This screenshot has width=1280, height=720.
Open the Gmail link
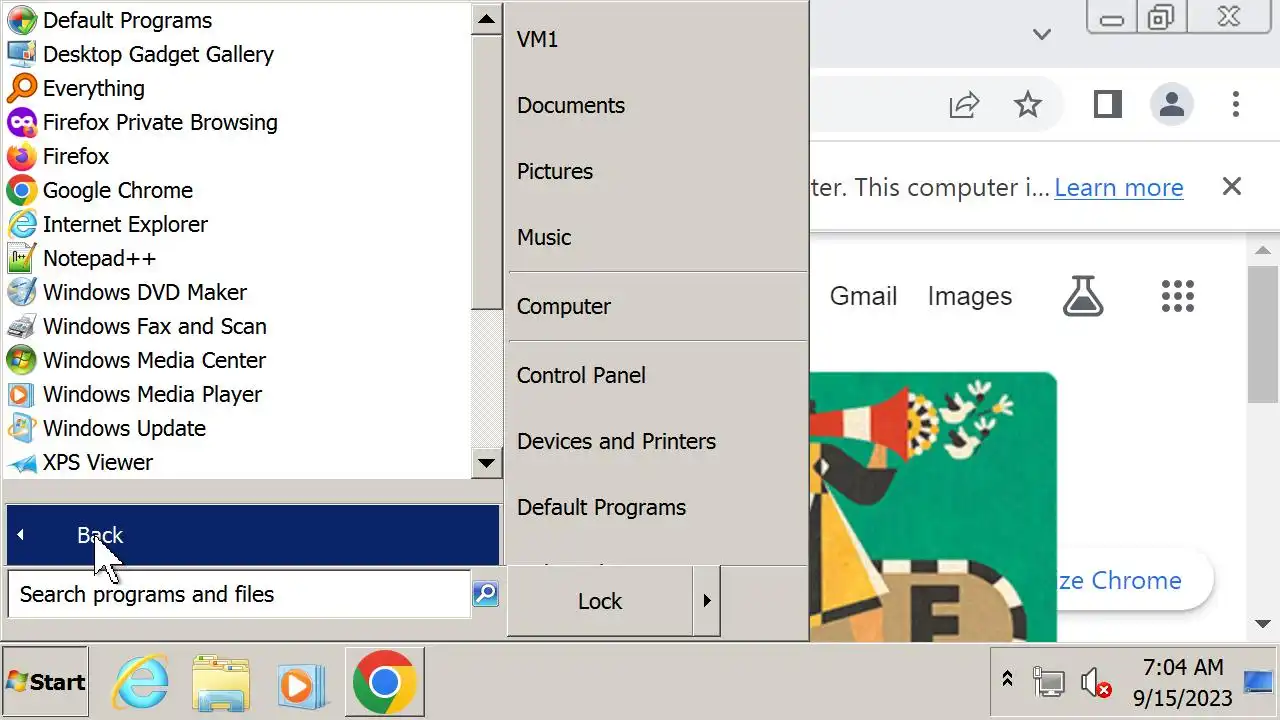[863, 296]
